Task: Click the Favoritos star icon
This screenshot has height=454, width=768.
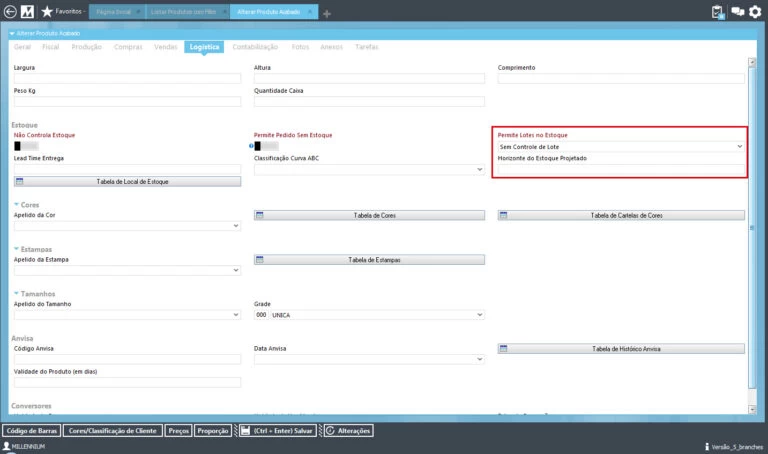Action: click(47, 12)
